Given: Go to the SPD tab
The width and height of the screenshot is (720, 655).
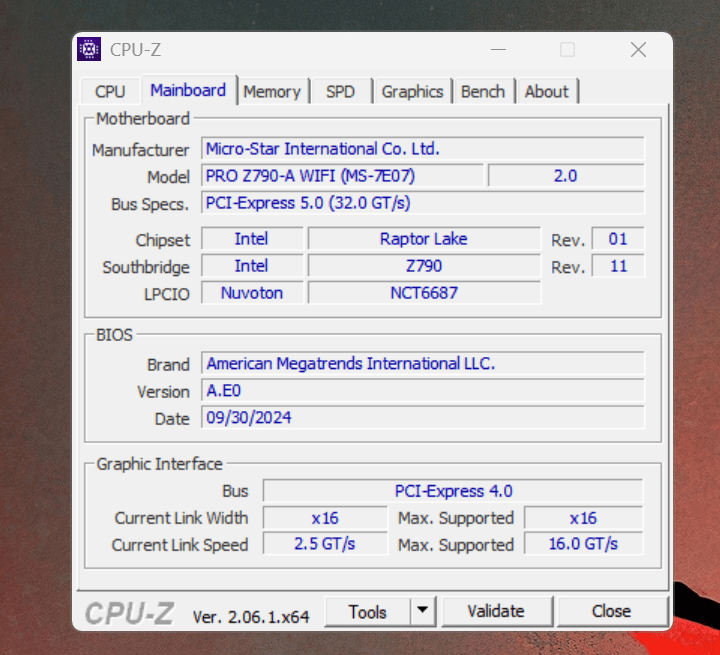Looking at the screenshot, I should coord(340,91).
